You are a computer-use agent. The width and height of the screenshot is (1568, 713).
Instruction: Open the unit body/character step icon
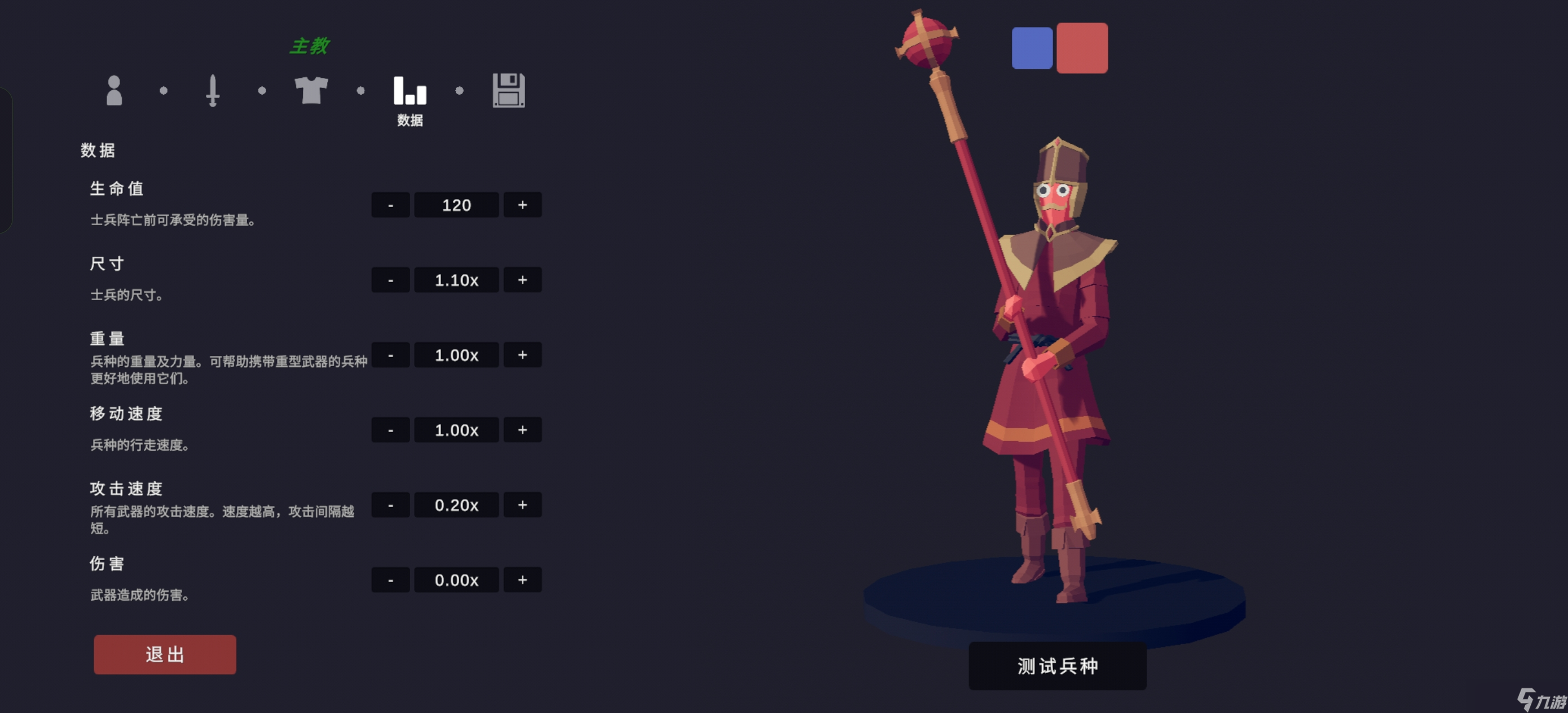[x=114, y=91]
